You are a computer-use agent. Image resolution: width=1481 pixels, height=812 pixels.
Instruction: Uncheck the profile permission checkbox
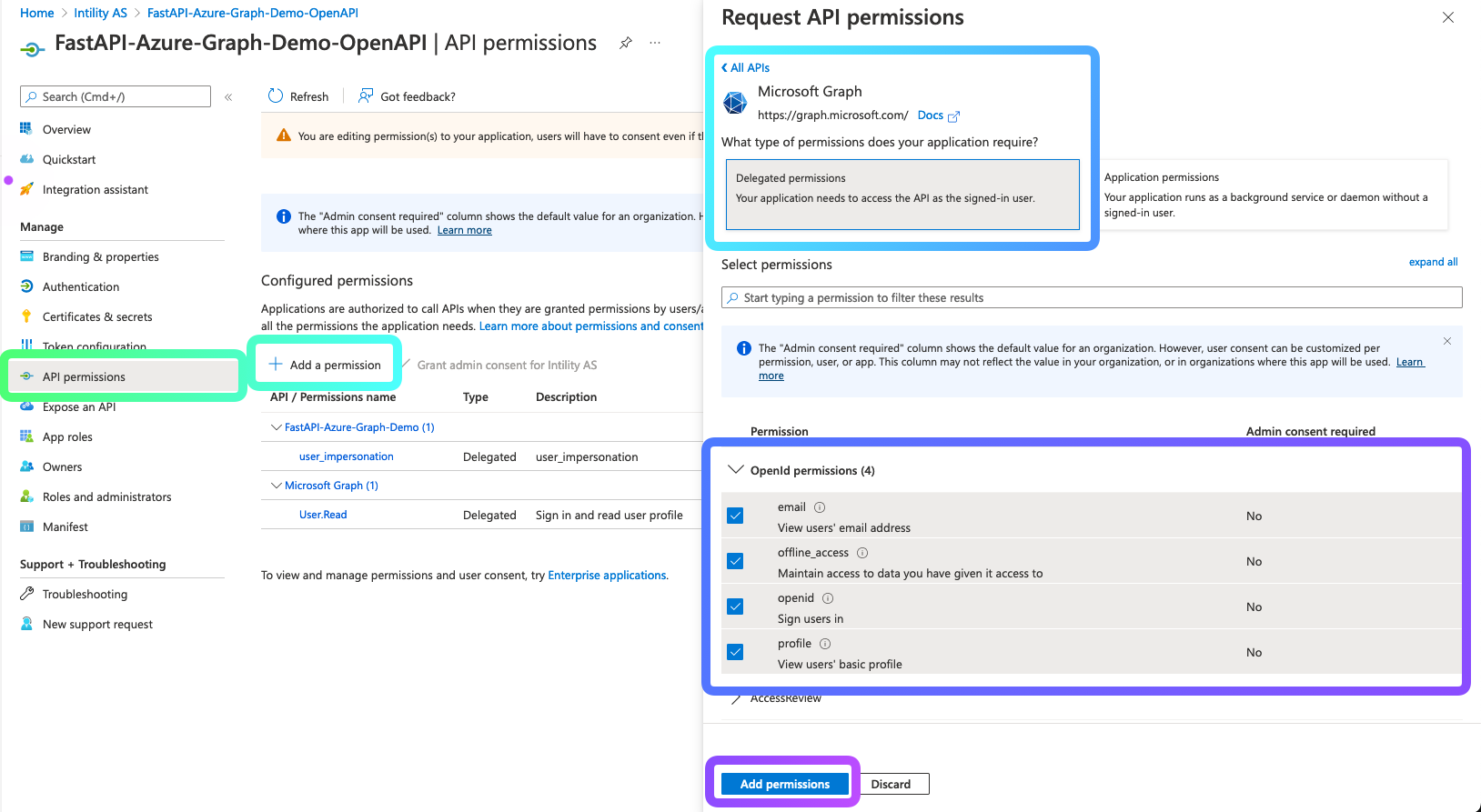click(735, 652)
